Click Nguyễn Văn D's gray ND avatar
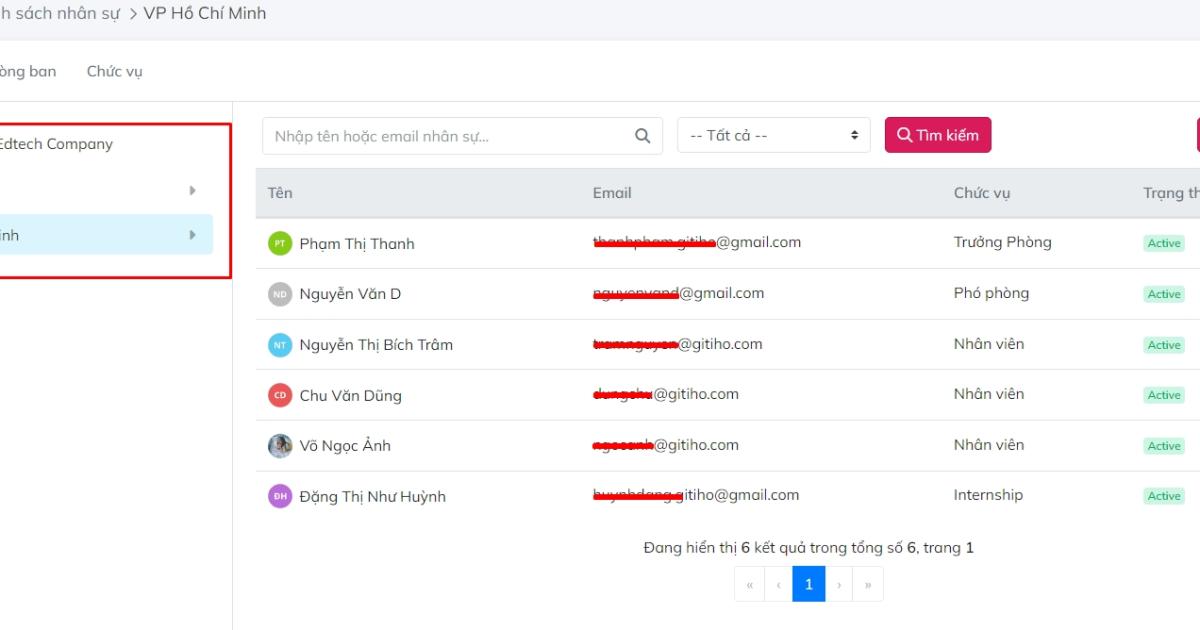 pyautogui.click(x=280, y=294)
